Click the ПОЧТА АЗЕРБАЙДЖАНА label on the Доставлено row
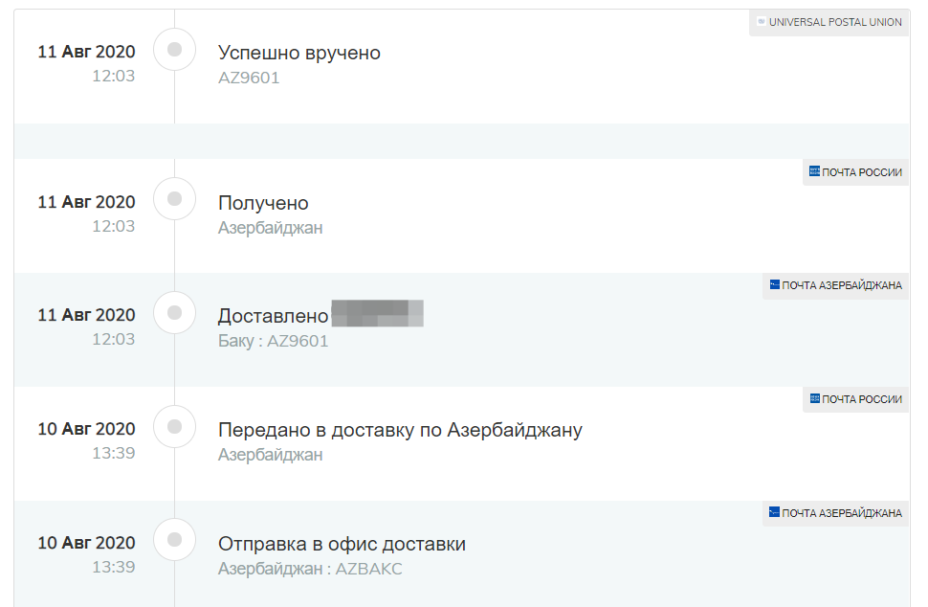This screenshot has height=607, width=928. click(x=842, y=286)
